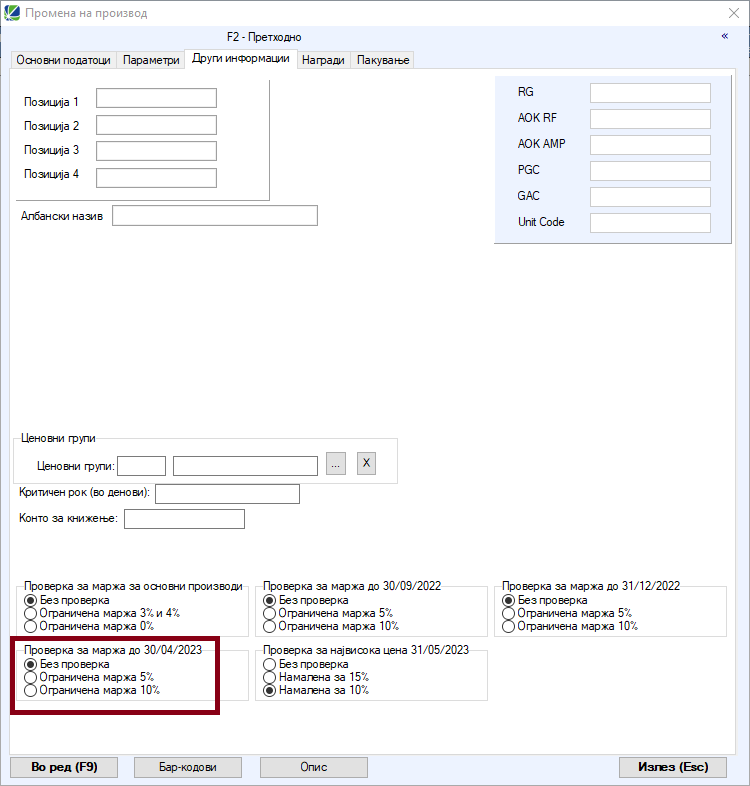Close the Промена на производ window
The height and width of the screenshot is (786, 750).
pyautogui.click(x=733, y=13)
